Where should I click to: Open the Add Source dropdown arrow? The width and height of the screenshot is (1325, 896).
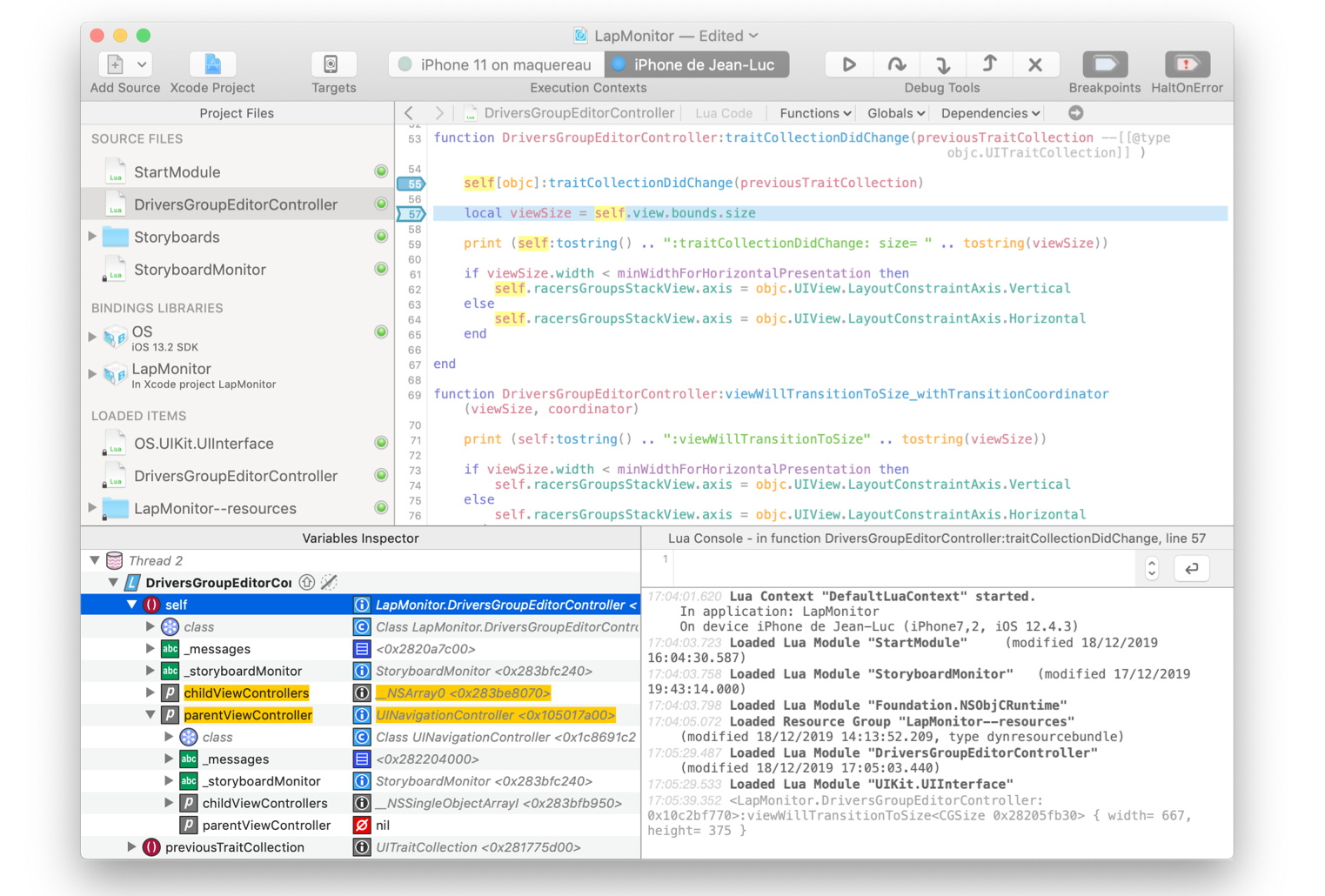pyautogui.click(x=142, y=64)
